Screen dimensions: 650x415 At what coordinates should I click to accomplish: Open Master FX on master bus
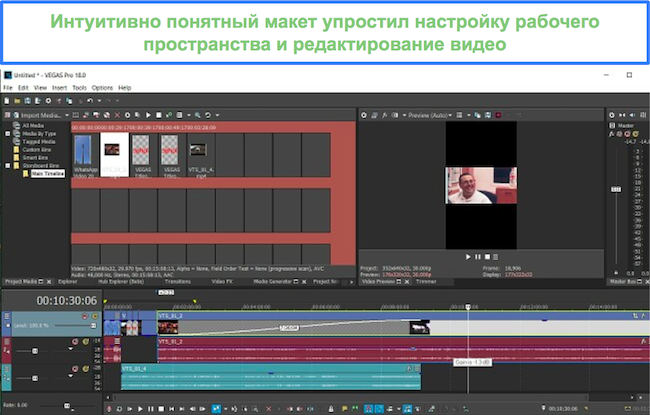point(612,134)
